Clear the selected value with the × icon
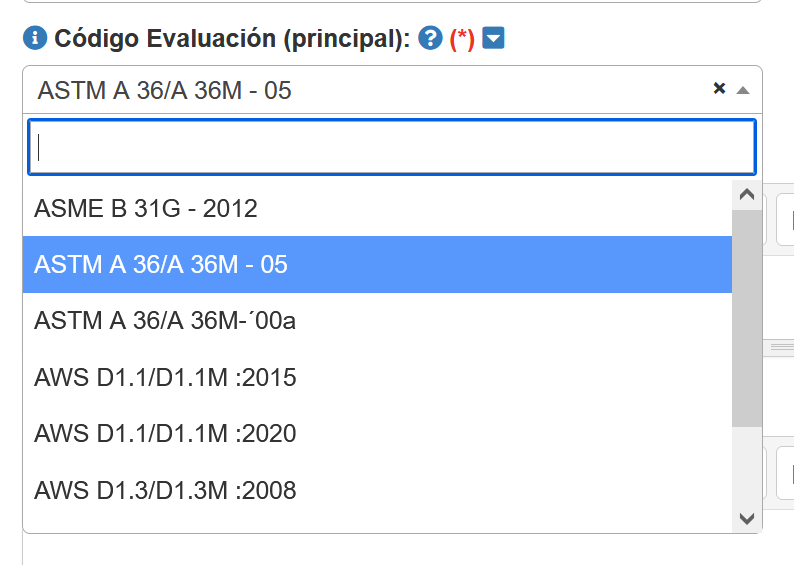This screenshot has width=794, height=565. 719,89
